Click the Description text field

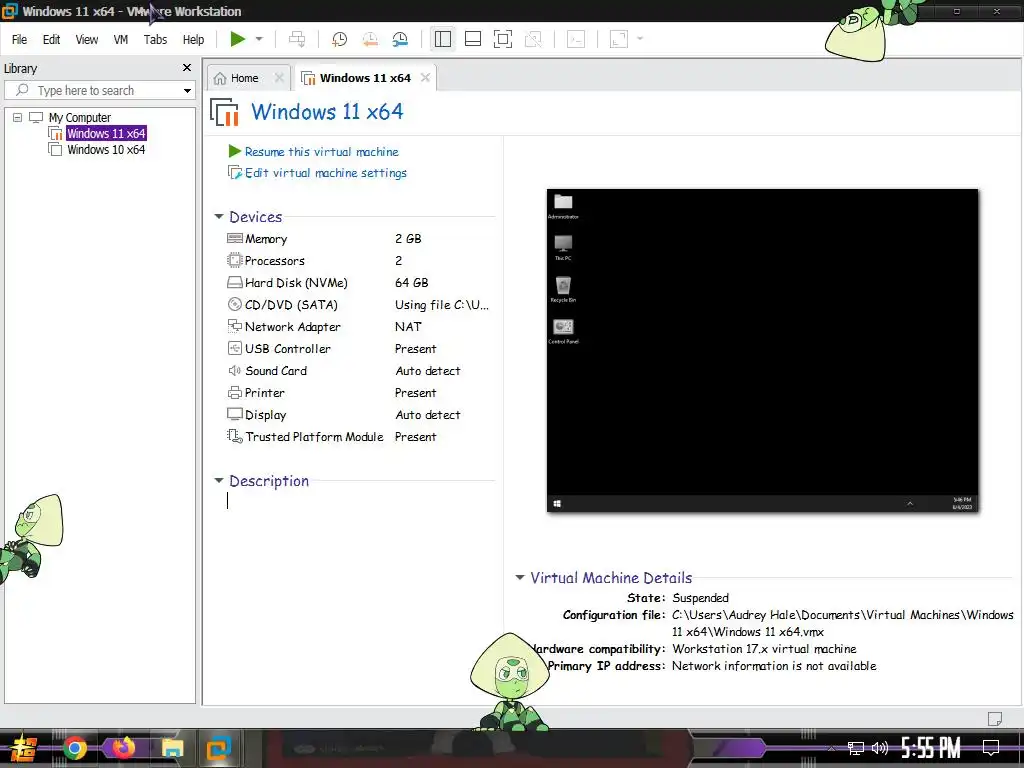pos(359,501)
